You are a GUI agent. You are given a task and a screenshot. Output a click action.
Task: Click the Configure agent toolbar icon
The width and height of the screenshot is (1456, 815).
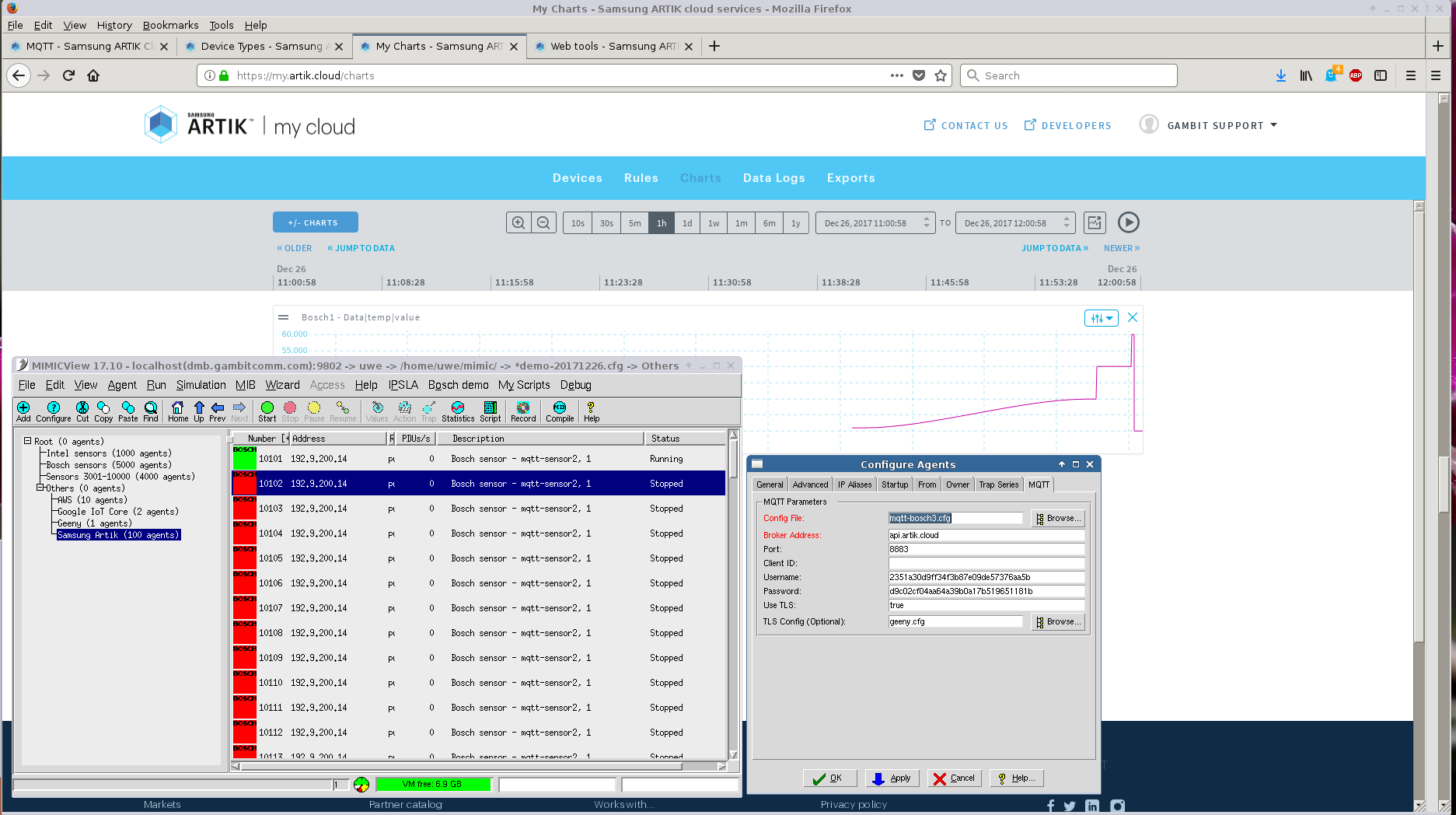tap(54, 411)
